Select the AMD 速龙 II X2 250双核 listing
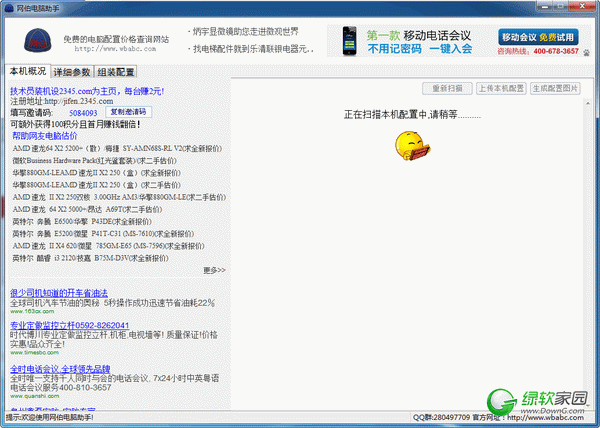The height and width of the screenshot is (428, 600). pos(119,197)
